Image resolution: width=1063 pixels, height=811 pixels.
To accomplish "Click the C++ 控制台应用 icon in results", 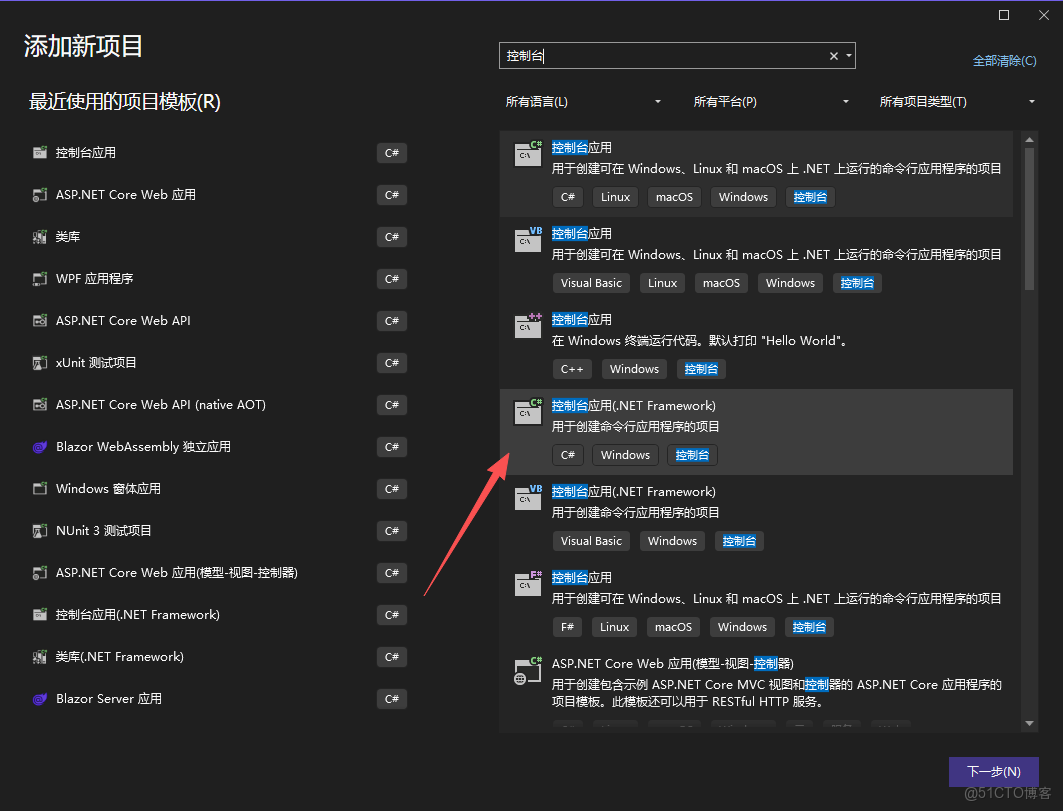I will [527, 327].
